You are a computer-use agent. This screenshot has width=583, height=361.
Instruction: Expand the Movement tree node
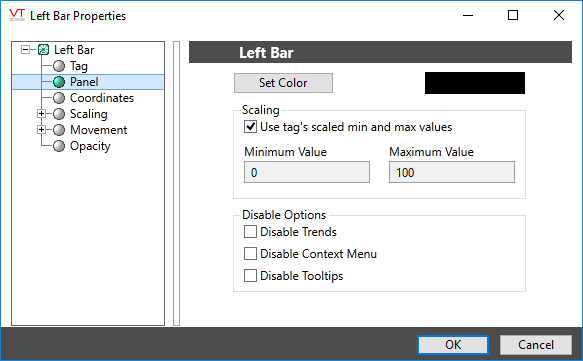pos(41,129)
